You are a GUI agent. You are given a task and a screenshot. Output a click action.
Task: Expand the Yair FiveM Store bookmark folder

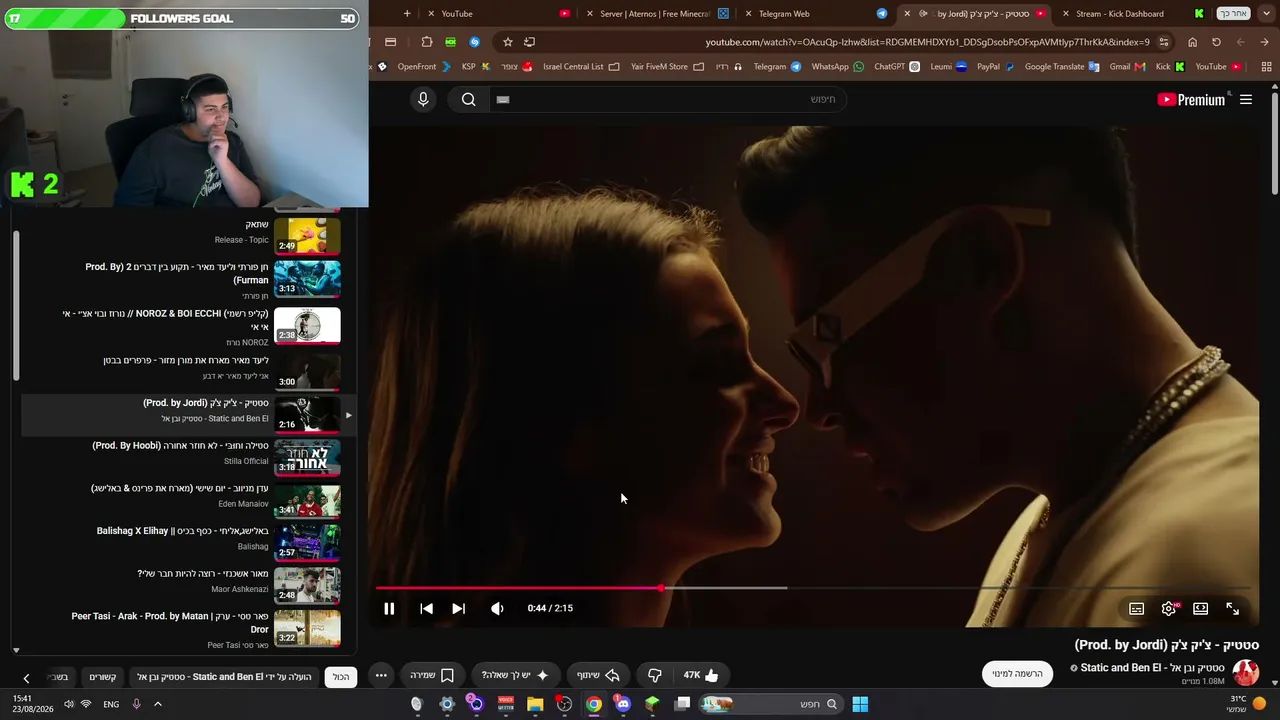(667, 67)
